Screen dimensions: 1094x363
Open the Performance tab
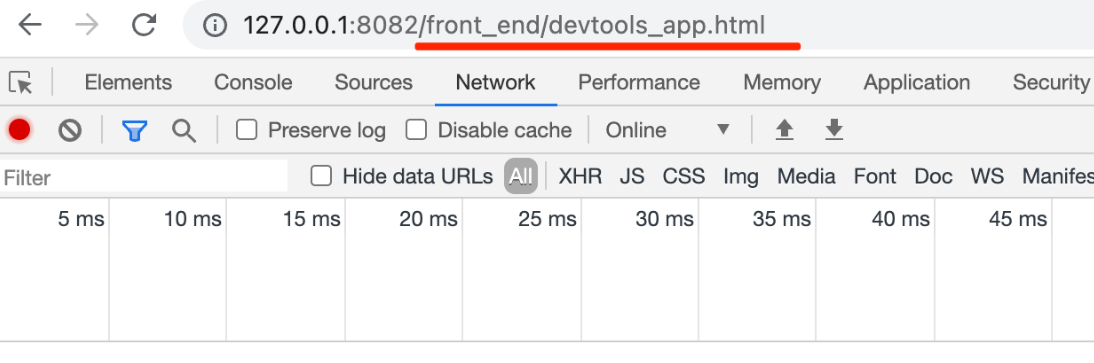pos(639,82)
